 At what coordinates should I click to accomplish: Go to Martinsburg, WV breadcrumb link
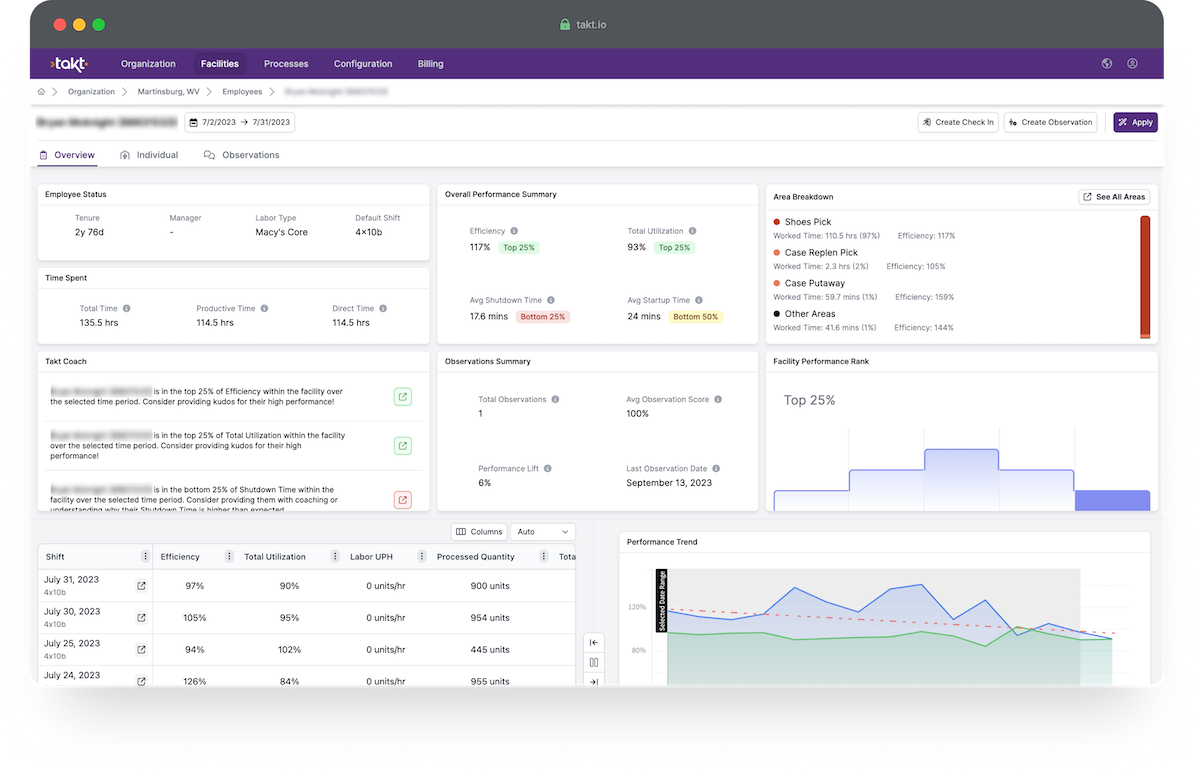tap(169, 92)
